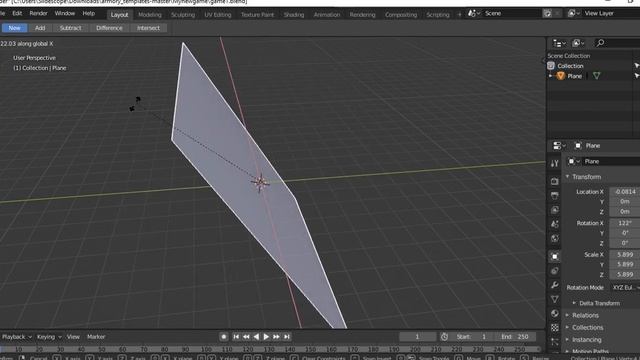Click the timer icon before Start field
The height and width of the screenshot is (360, 640).
coord(444,337)
